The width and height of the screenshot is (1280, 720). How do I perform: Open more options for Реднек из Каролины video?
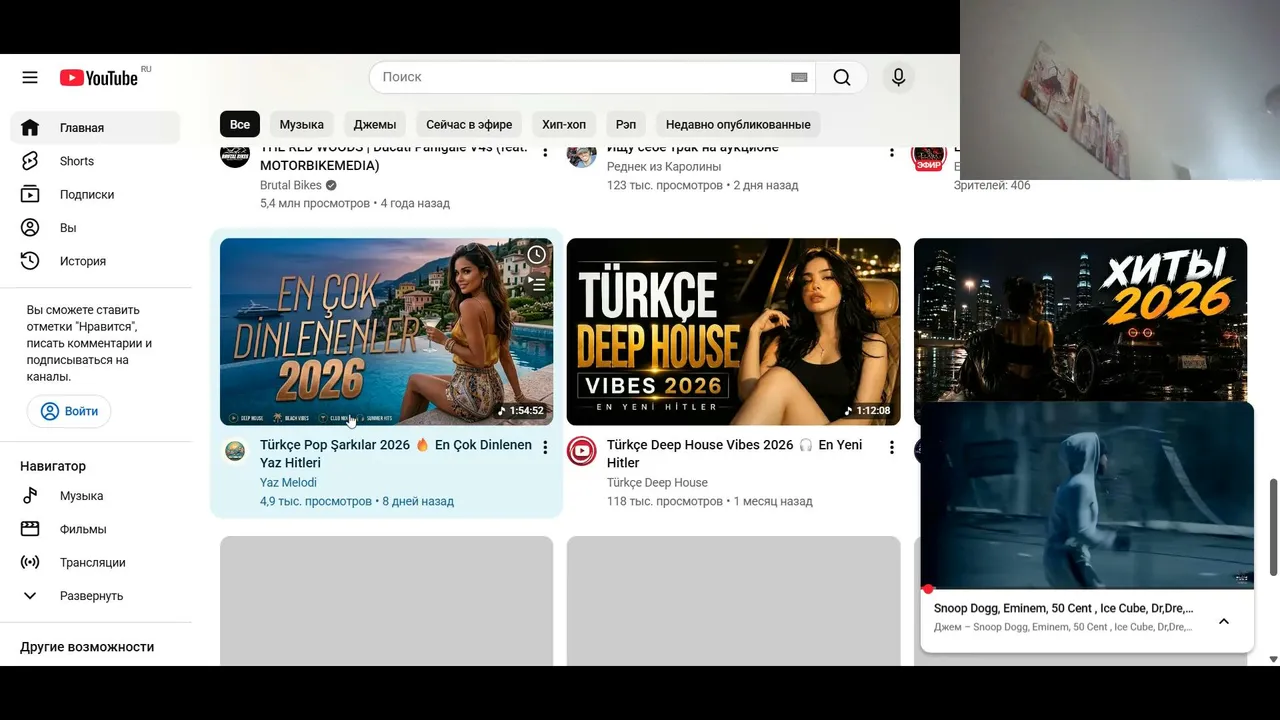(892, 151)
